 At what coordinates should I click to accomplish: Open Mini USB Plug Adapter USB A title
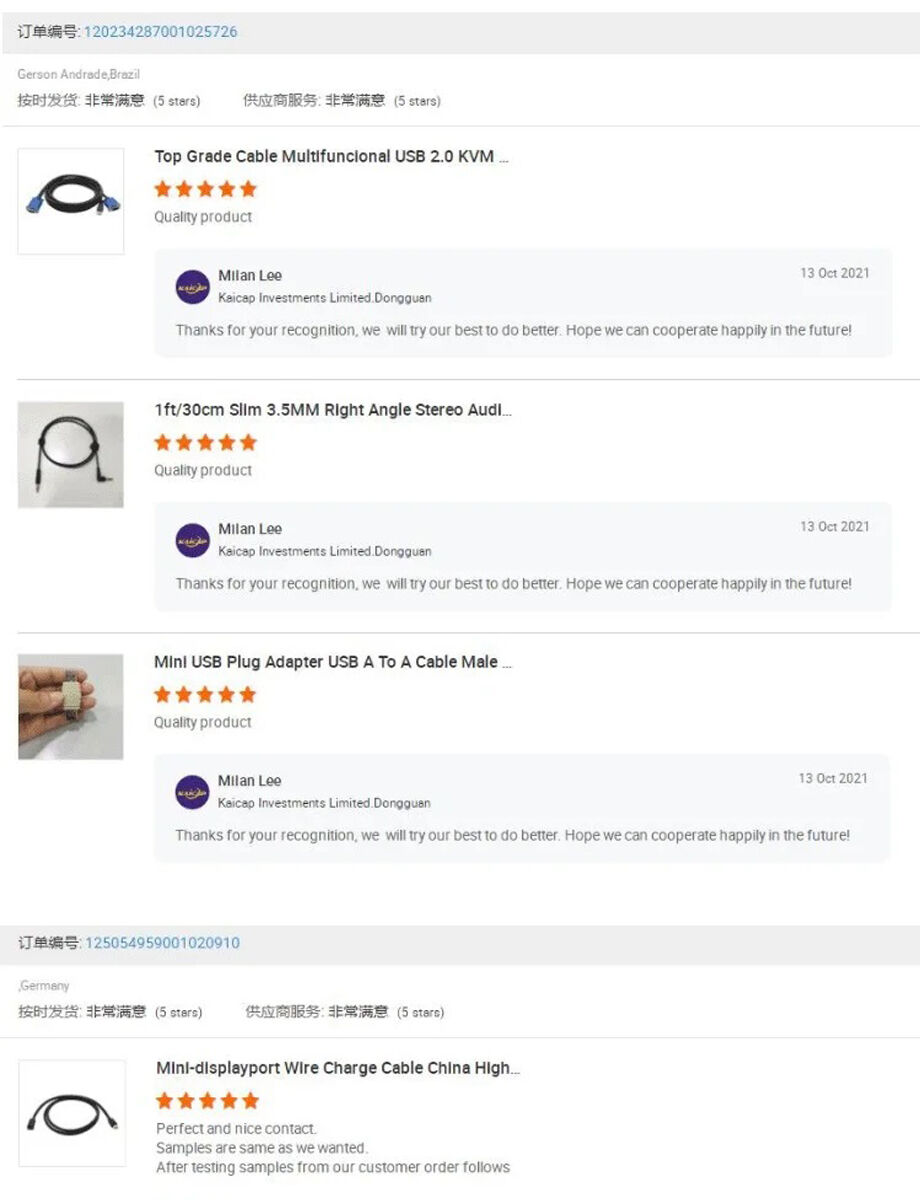pyautogui.click(x=333, y=662)
